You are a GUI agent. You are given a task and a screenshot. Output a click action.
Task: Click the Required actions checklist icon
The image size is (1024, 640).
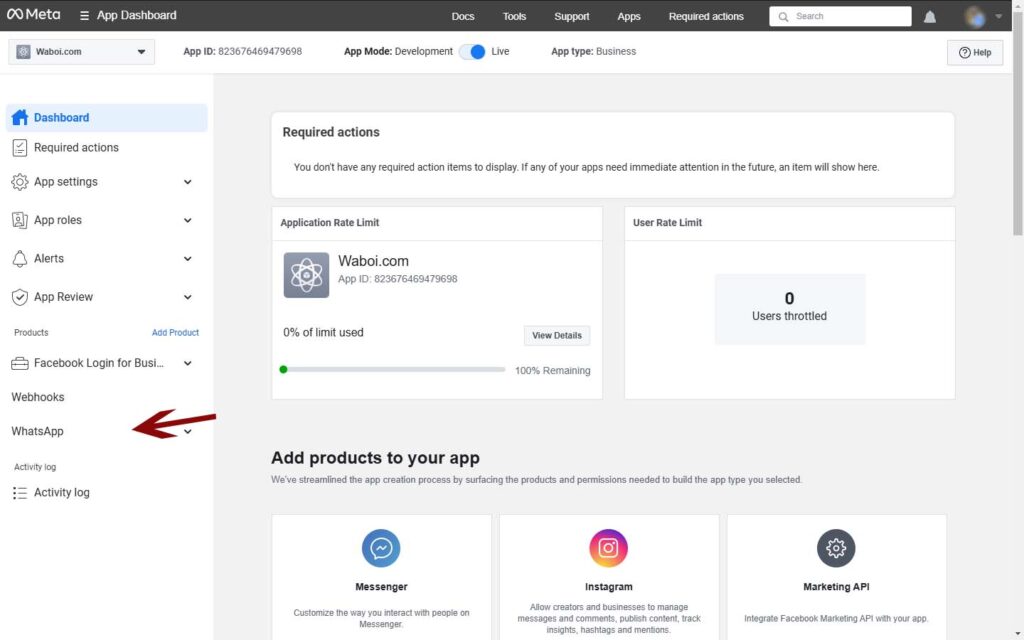coord(20,148)
